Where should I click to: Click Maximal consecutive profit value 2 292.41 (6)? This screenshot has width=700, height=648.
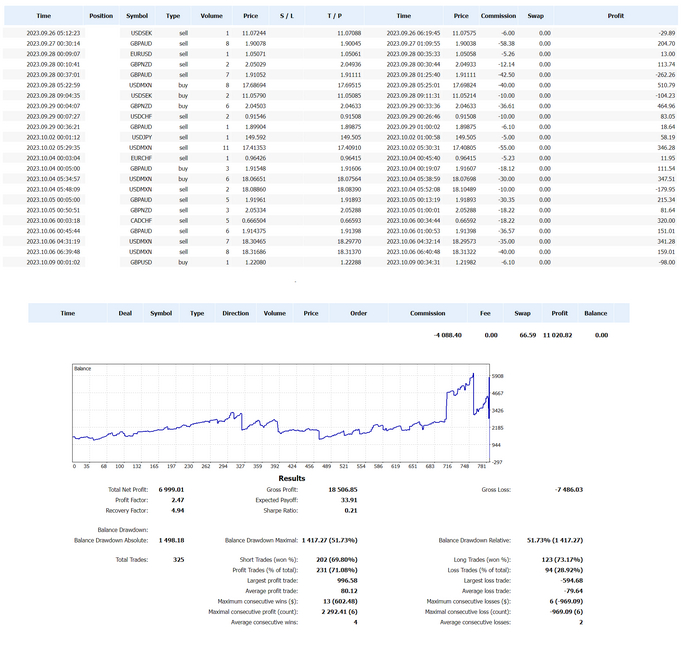coord(339,612)
